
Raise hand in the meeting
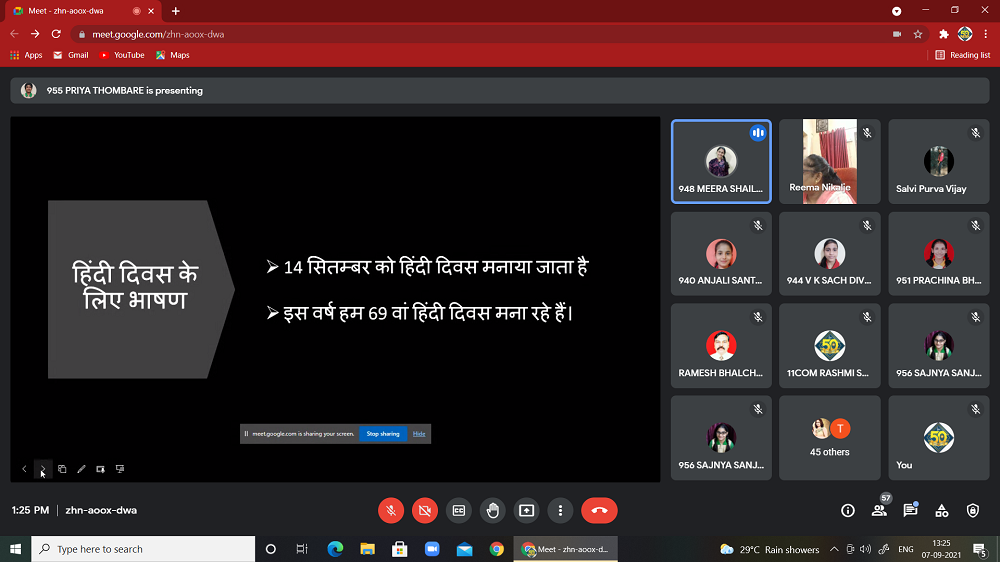point(493,510)
